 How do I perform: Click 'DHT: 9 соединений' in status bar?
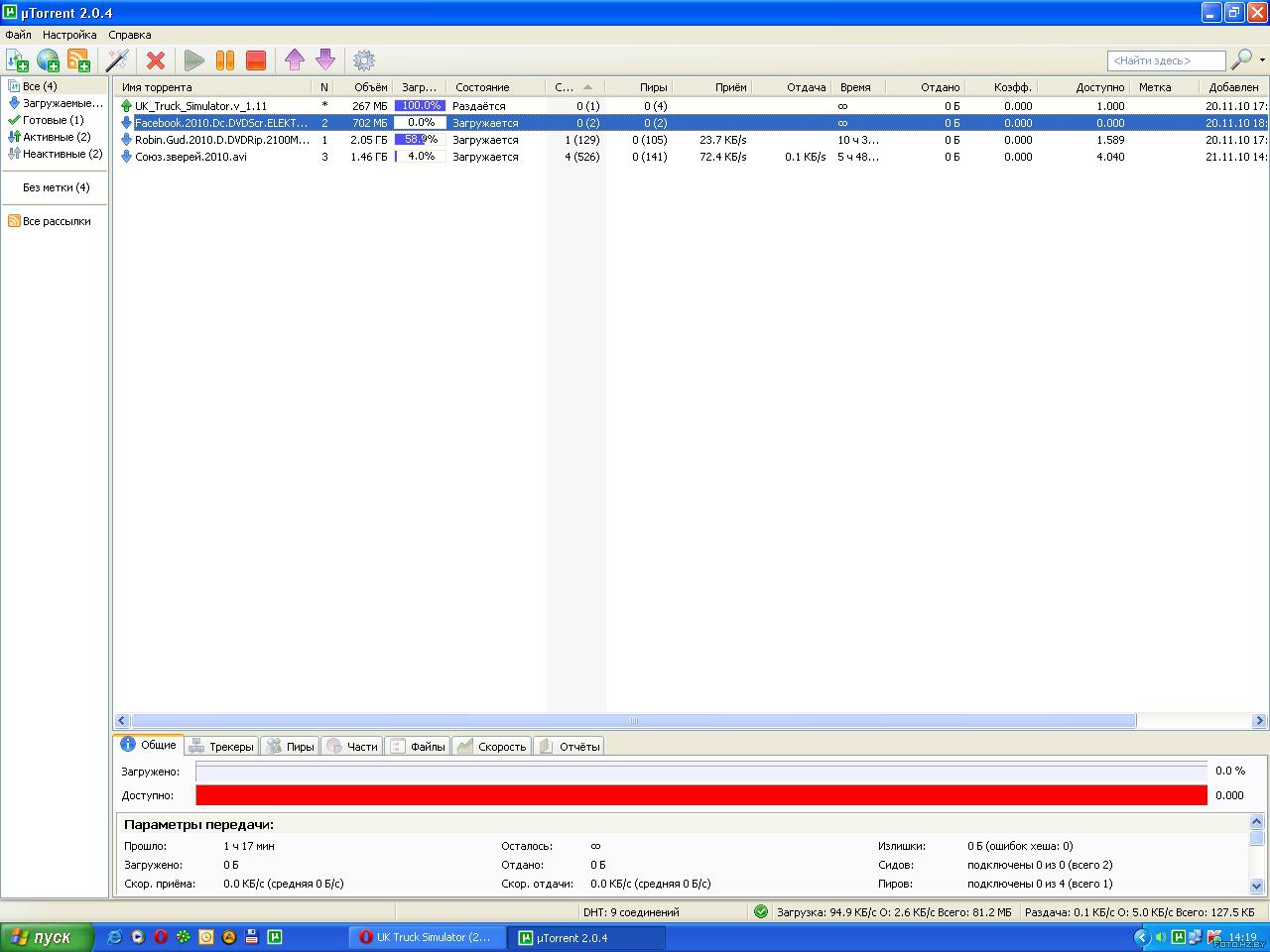pyautogui.click(x=631, y=912)
